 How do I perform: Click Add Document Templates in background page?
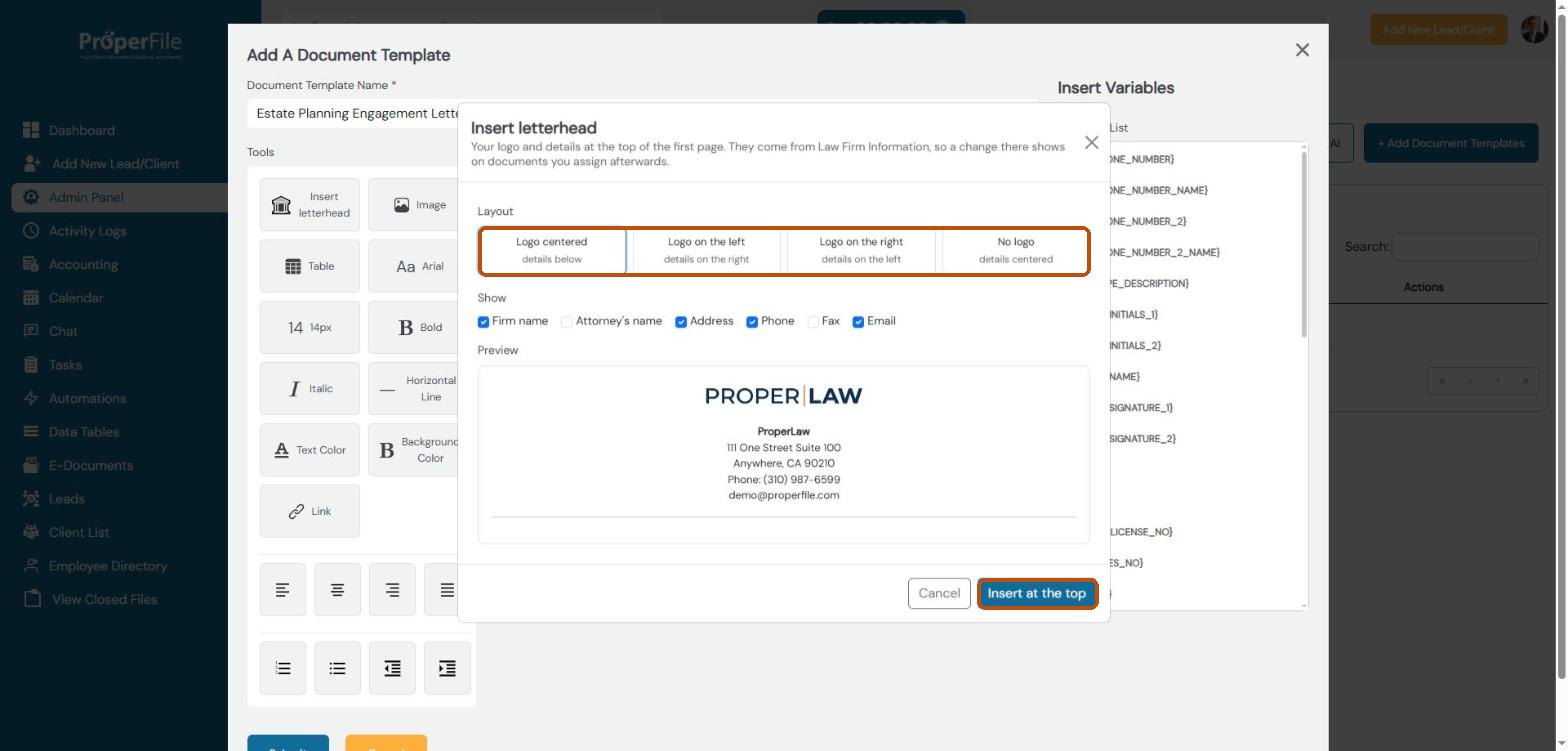pyautogui.click(x=1451, y=143)
